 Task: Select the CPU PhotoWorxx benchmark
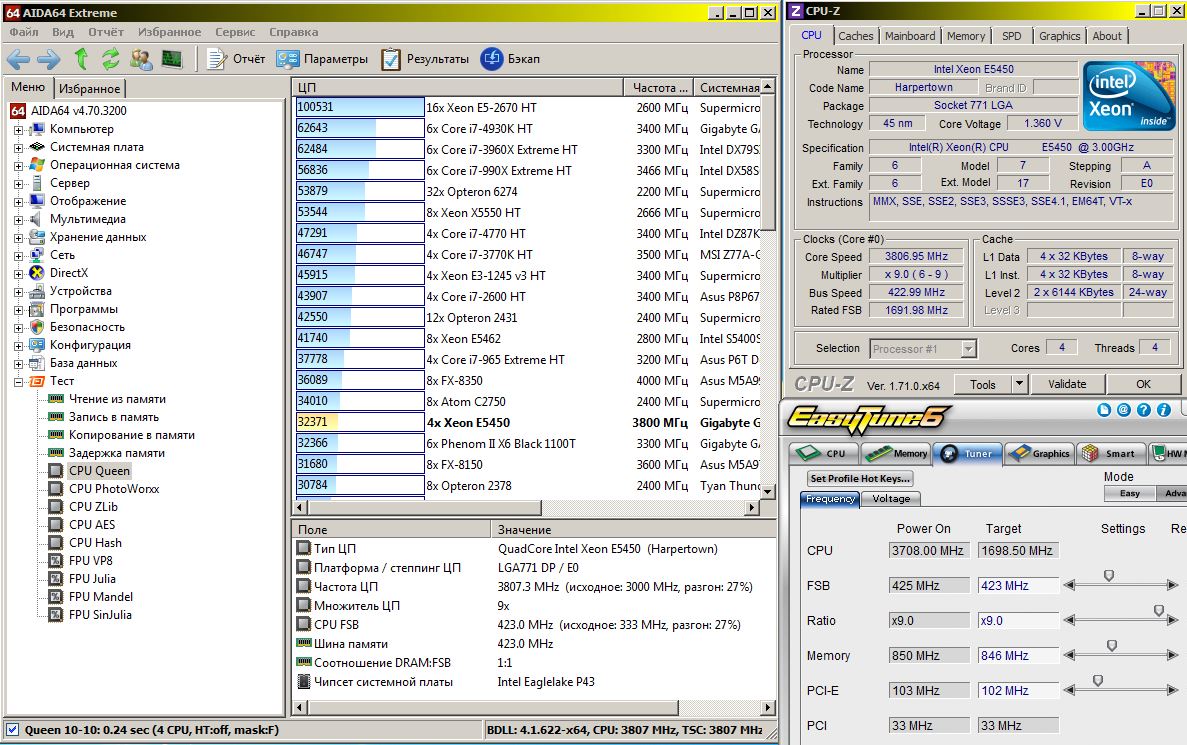click(x=114, y=489)
